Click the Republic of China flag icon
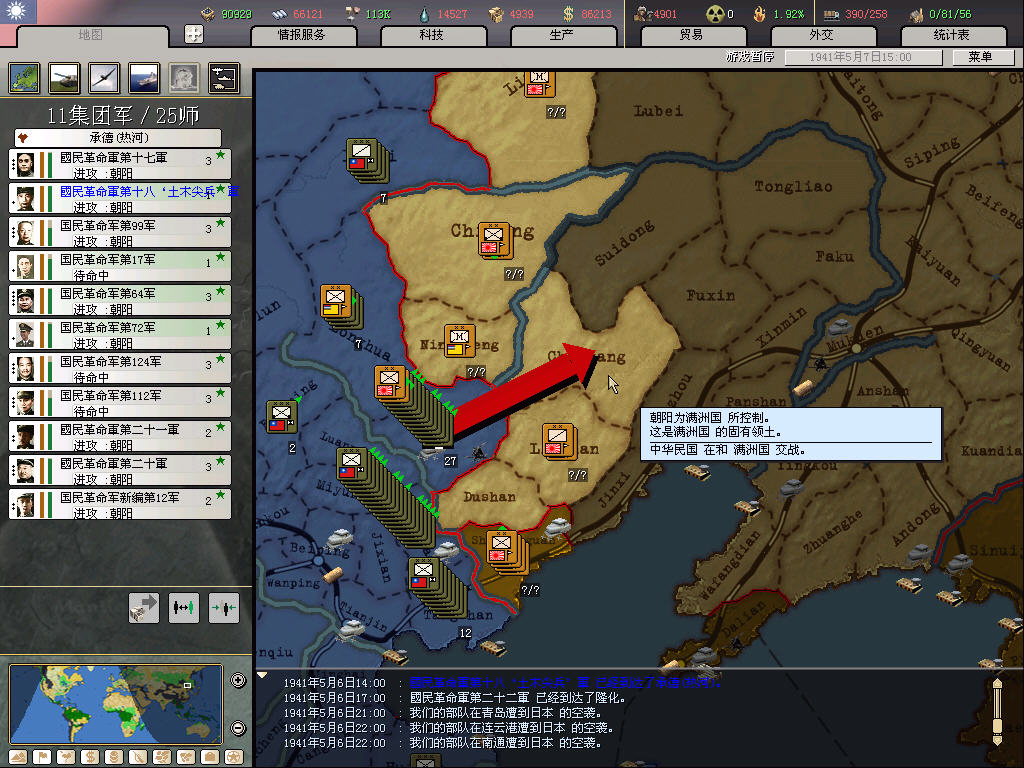Screen dimensions: 1024x768 pos(18,11)
